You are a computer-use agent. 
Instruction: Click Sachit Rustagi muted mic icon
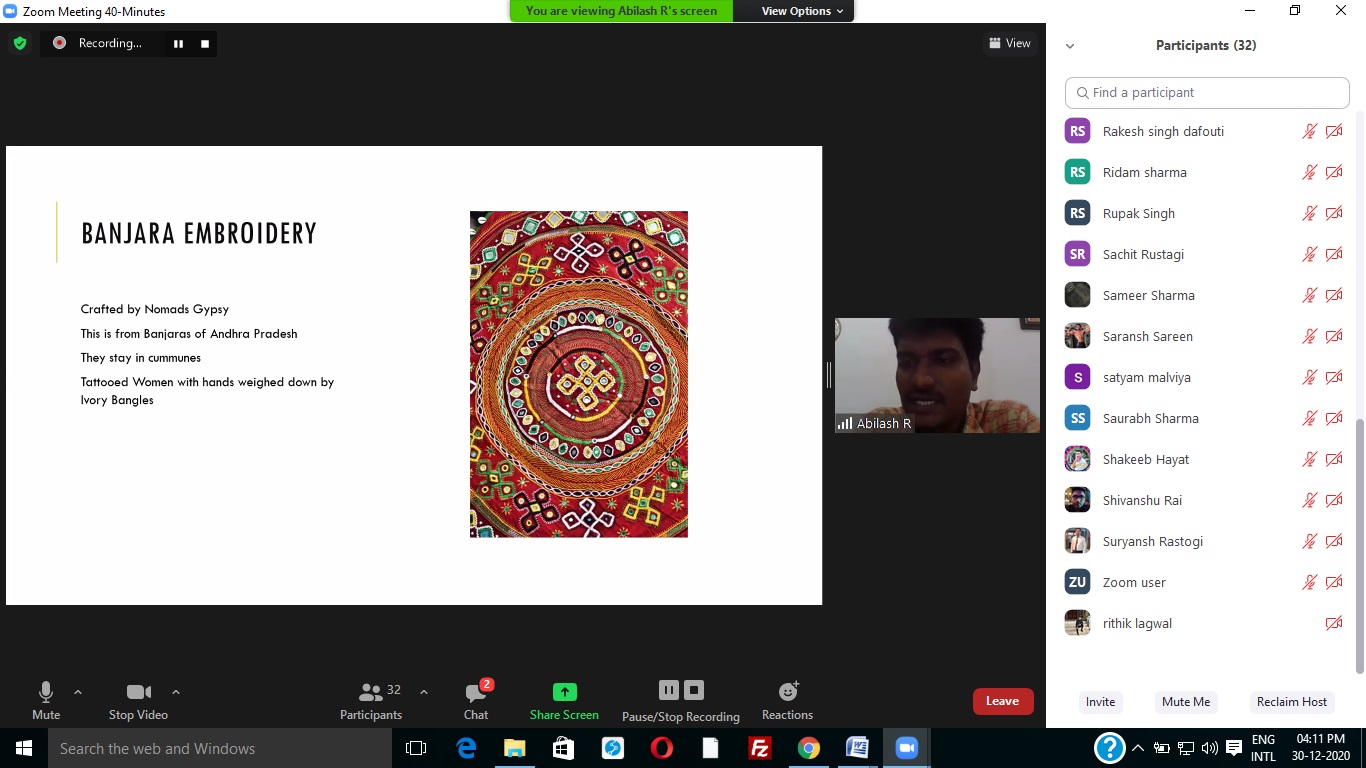pos(1309,254)
